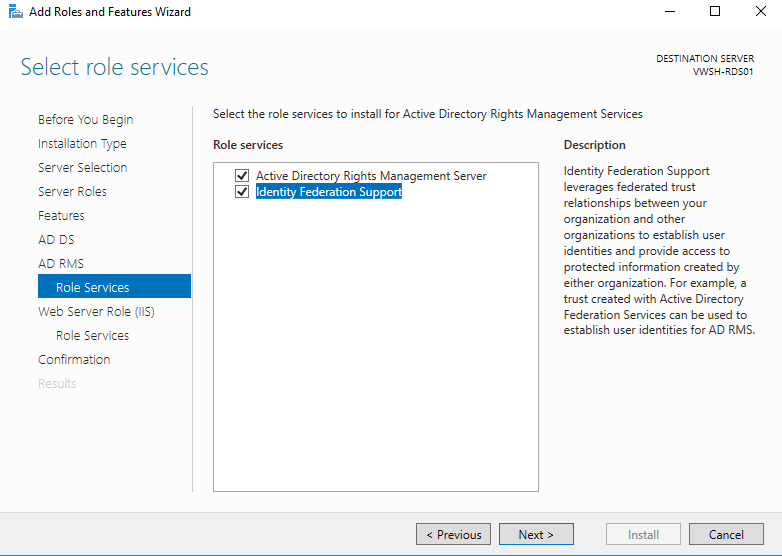Navigate to Features step
The height and width of the screenshot is (556, 782).
point(61,215)
